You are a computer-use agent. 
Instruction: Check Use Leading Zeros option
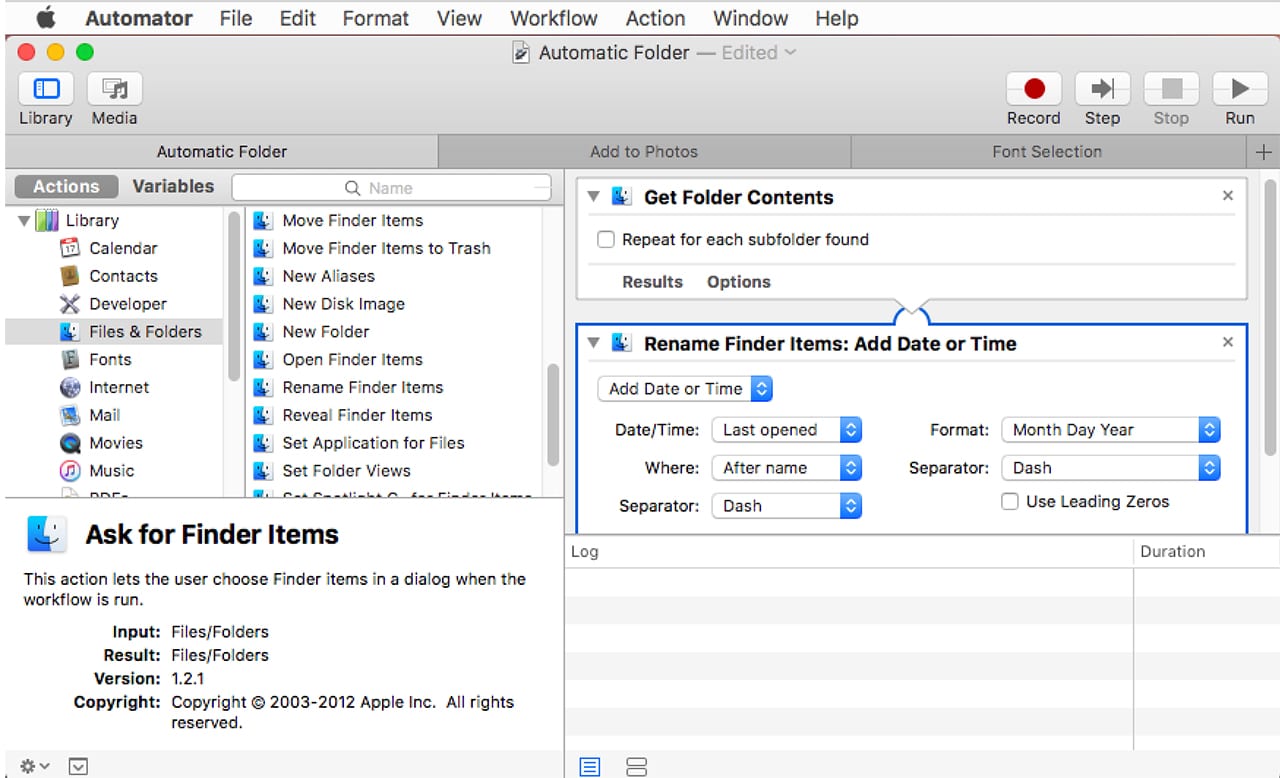tap(1010, 502)
